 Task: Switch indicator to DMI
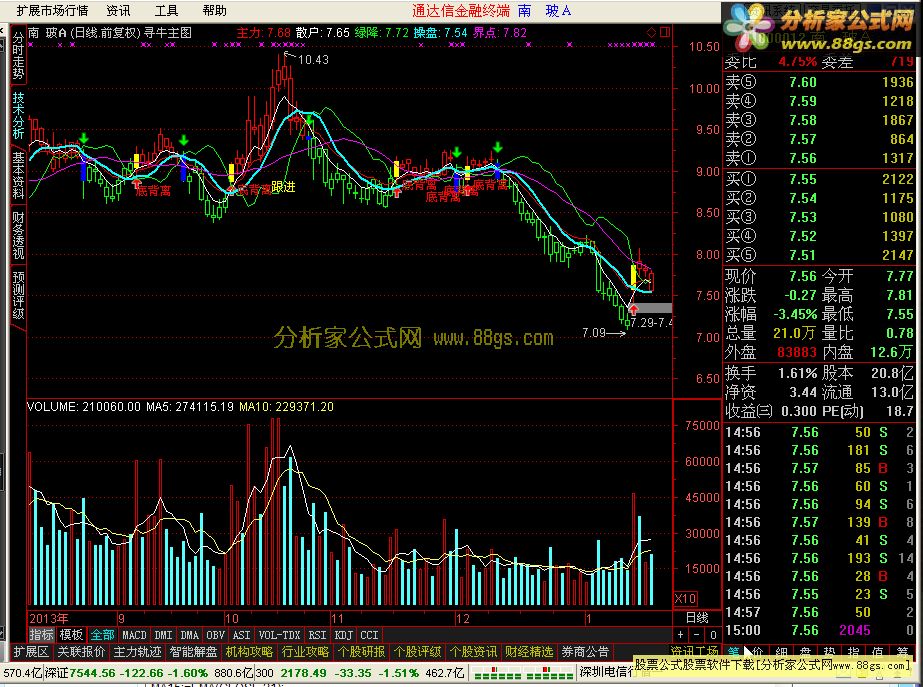[x=163, y=635]
